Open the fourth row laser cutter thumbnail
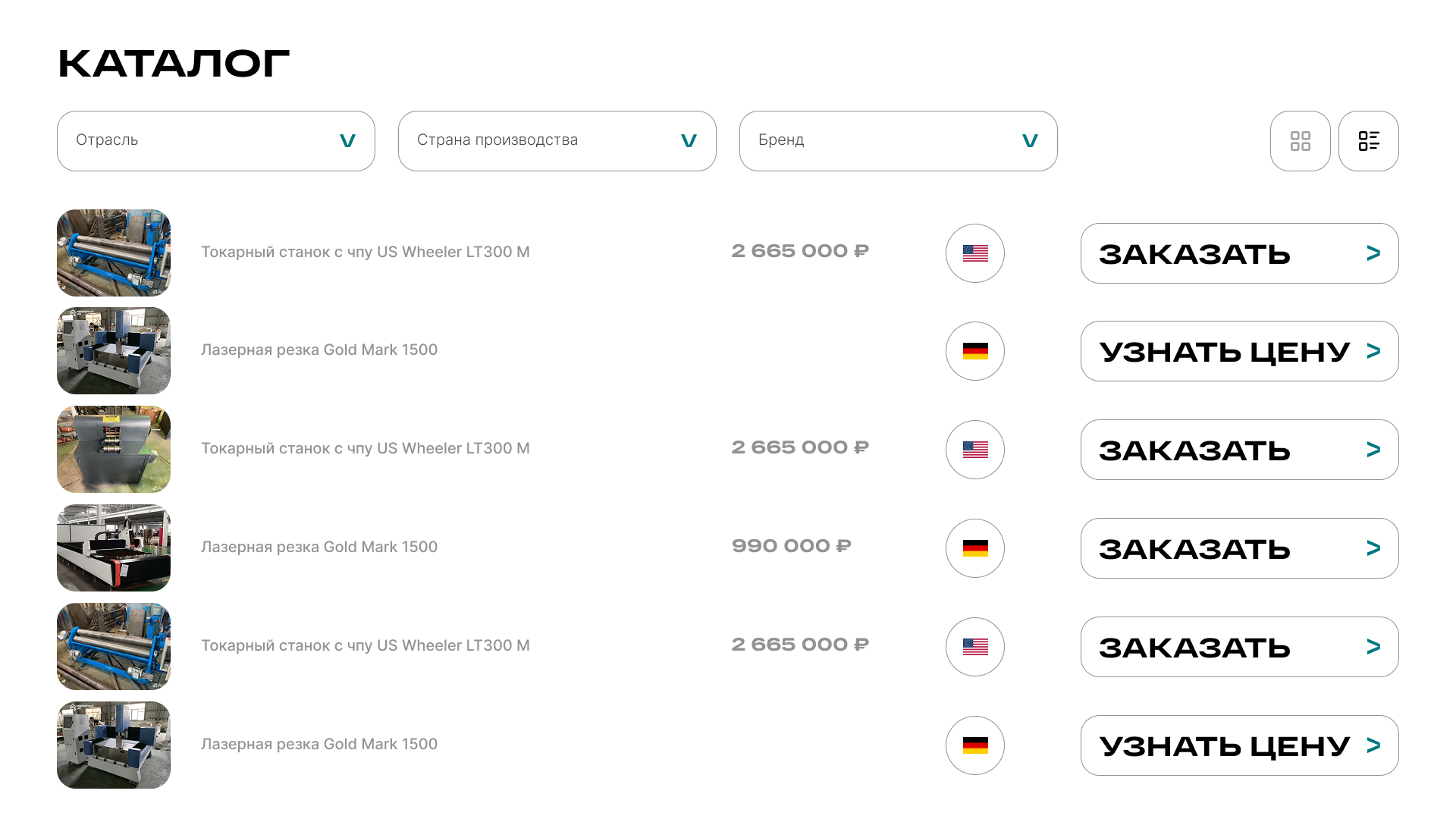This screenshot has height=819, width=1456. click(x=114, y=548)
